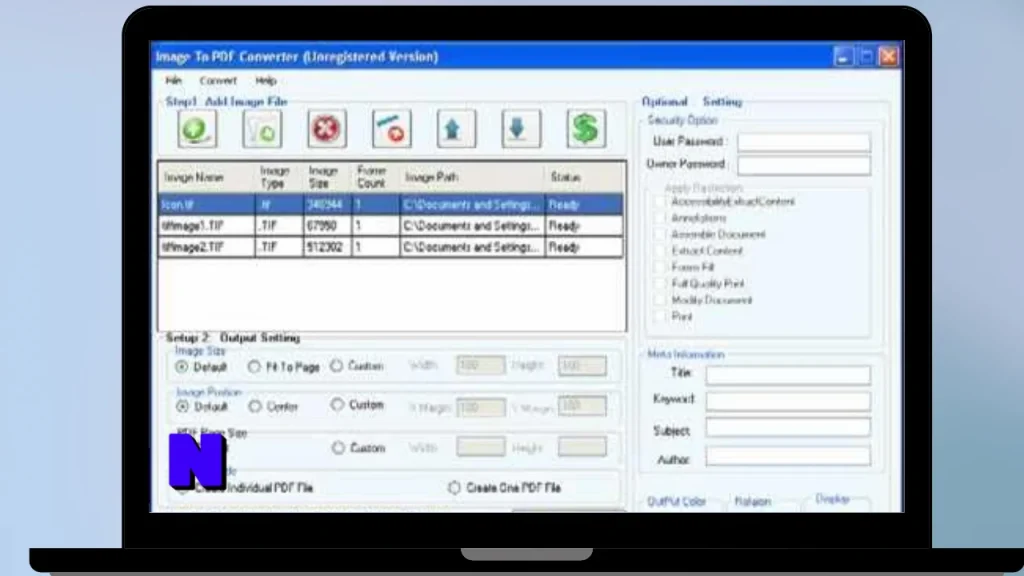Click the green Add Image File icon

197,129
